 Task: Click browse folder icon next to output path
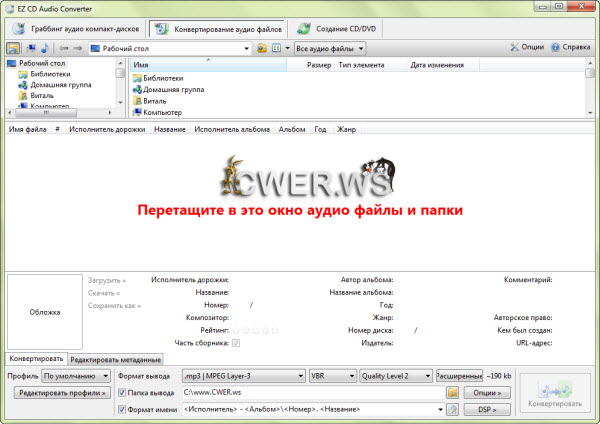click(x=452, y=393)
